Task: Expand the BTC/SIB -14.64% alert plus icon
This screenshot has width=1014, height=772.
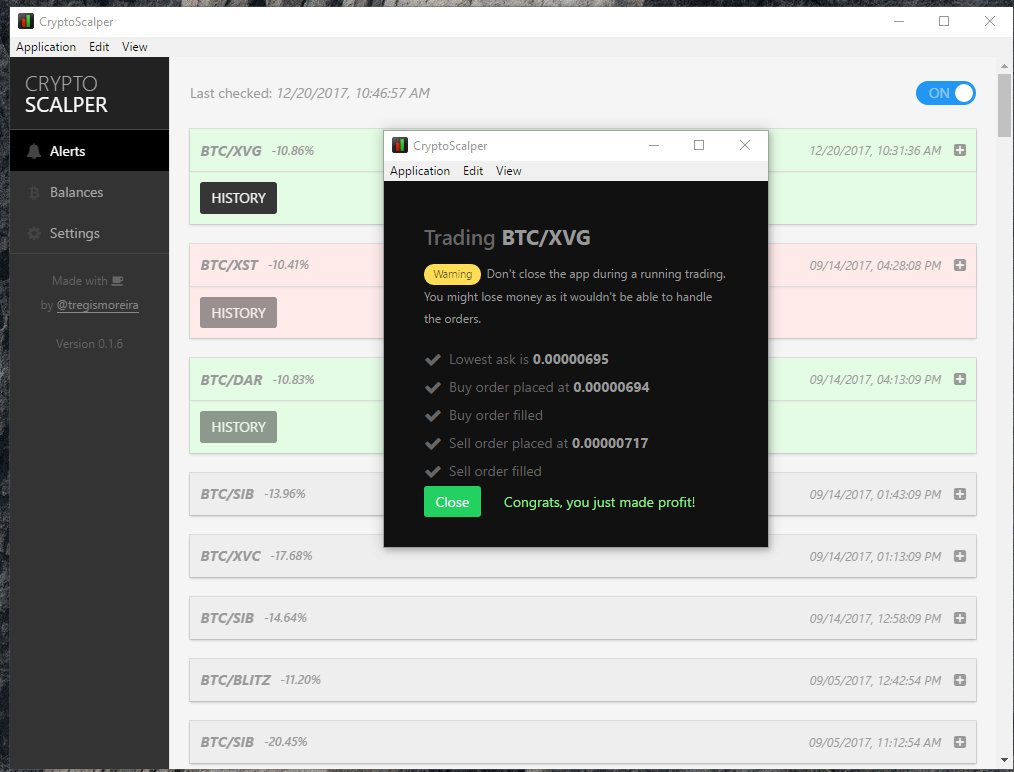Action: (x=960, y=618)
